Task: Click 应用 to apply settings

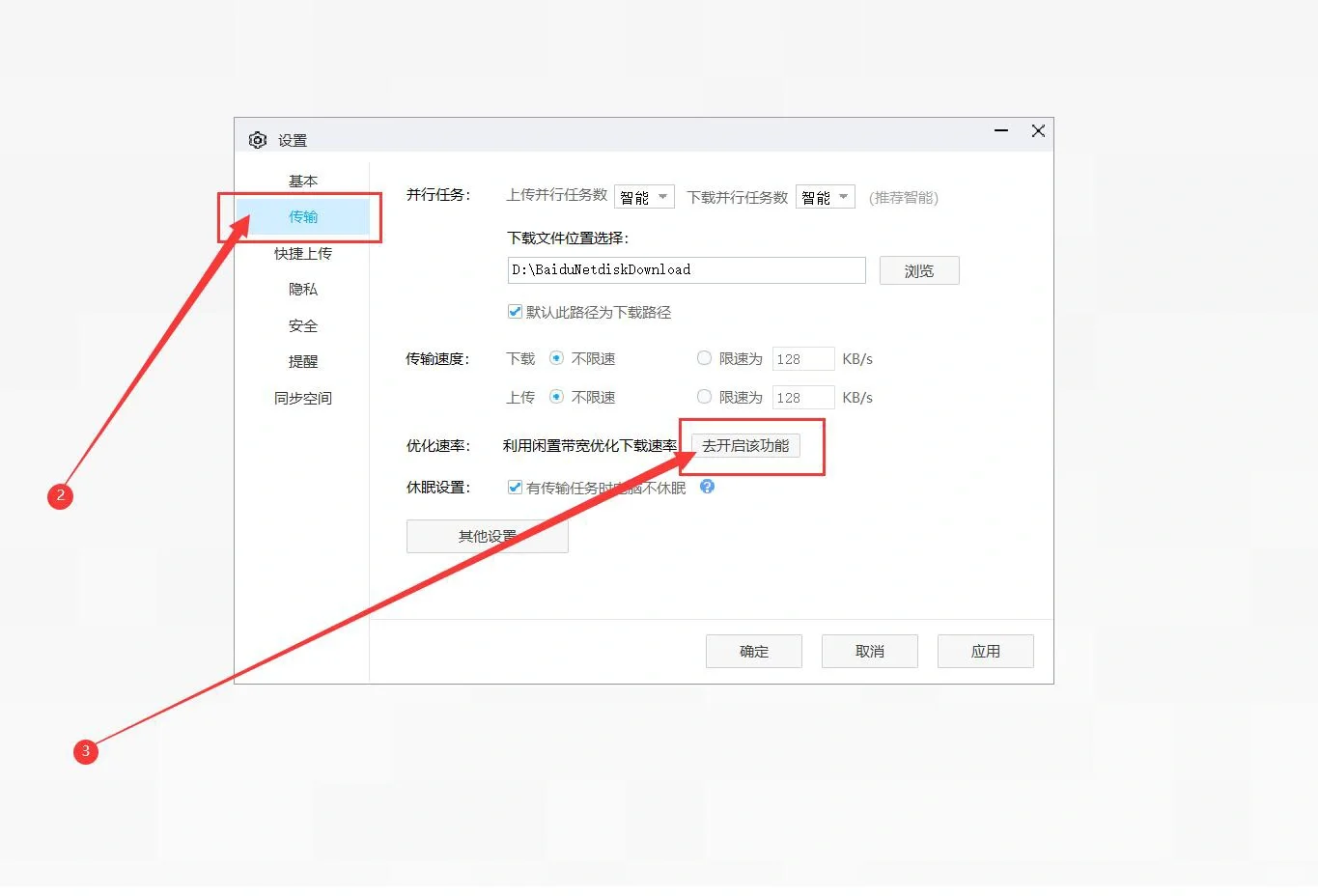Action: [985, 650]
